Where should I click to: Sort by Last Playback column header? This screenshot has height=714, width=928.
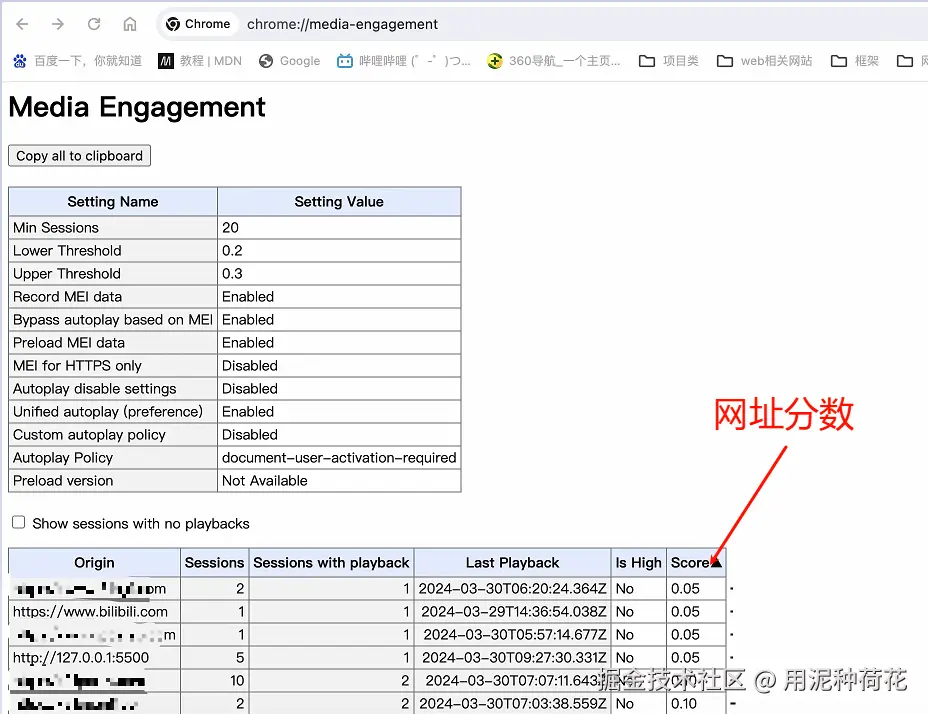(x=512, y=562)
